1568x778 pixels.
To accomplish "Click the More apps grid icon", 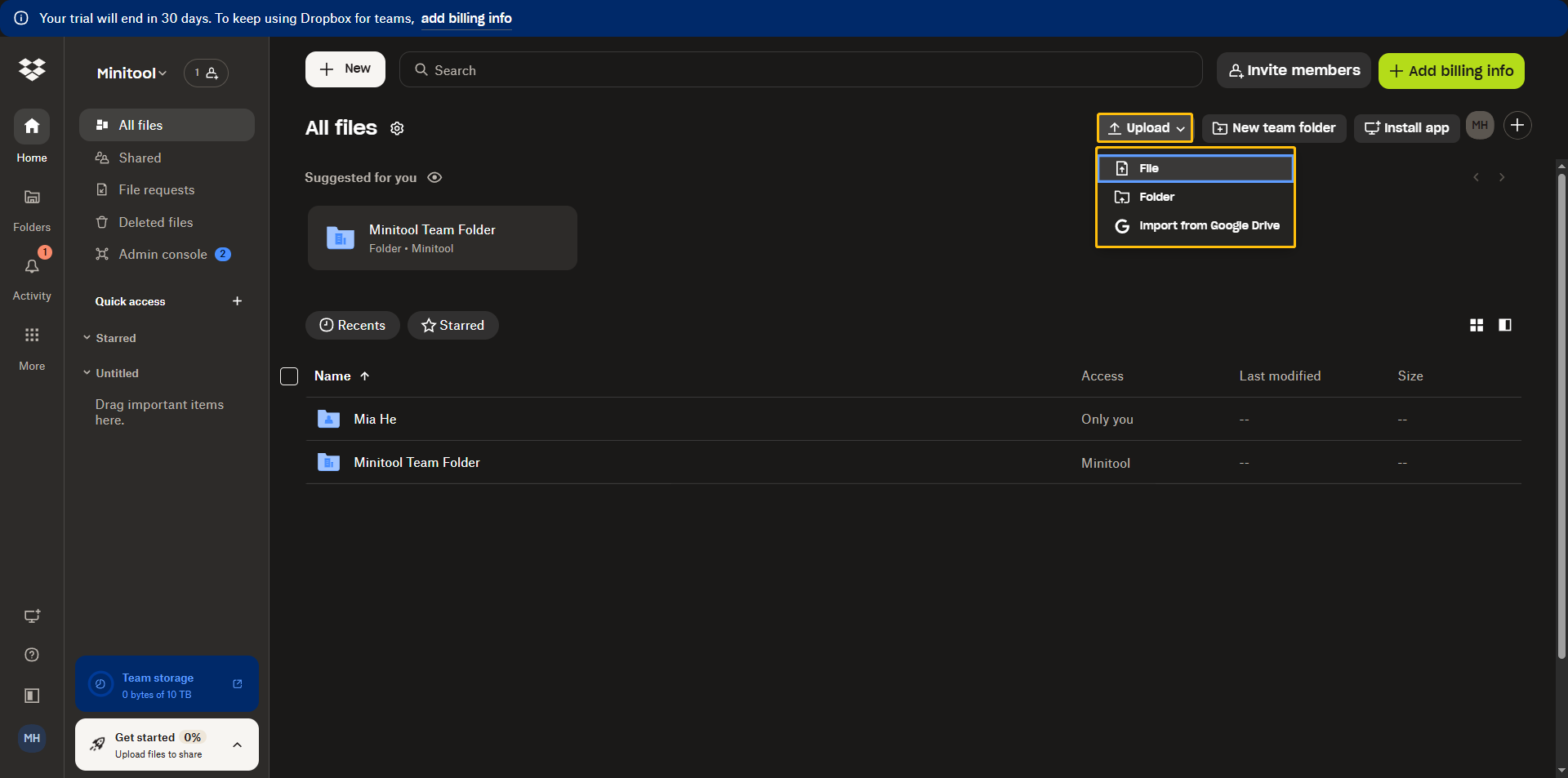I will (x=31, y=335).
